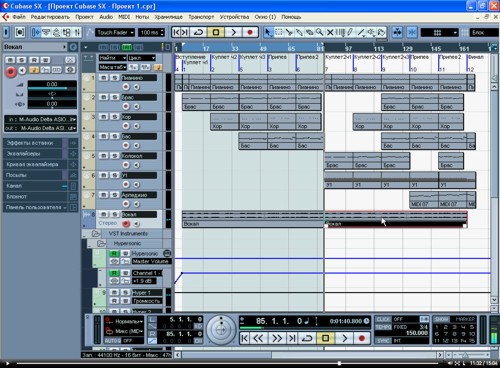Image resolution: width=500 pixels, height=368 pixels.
Task: Open the Найти locate dropdown
Action: tap(112, 58)
